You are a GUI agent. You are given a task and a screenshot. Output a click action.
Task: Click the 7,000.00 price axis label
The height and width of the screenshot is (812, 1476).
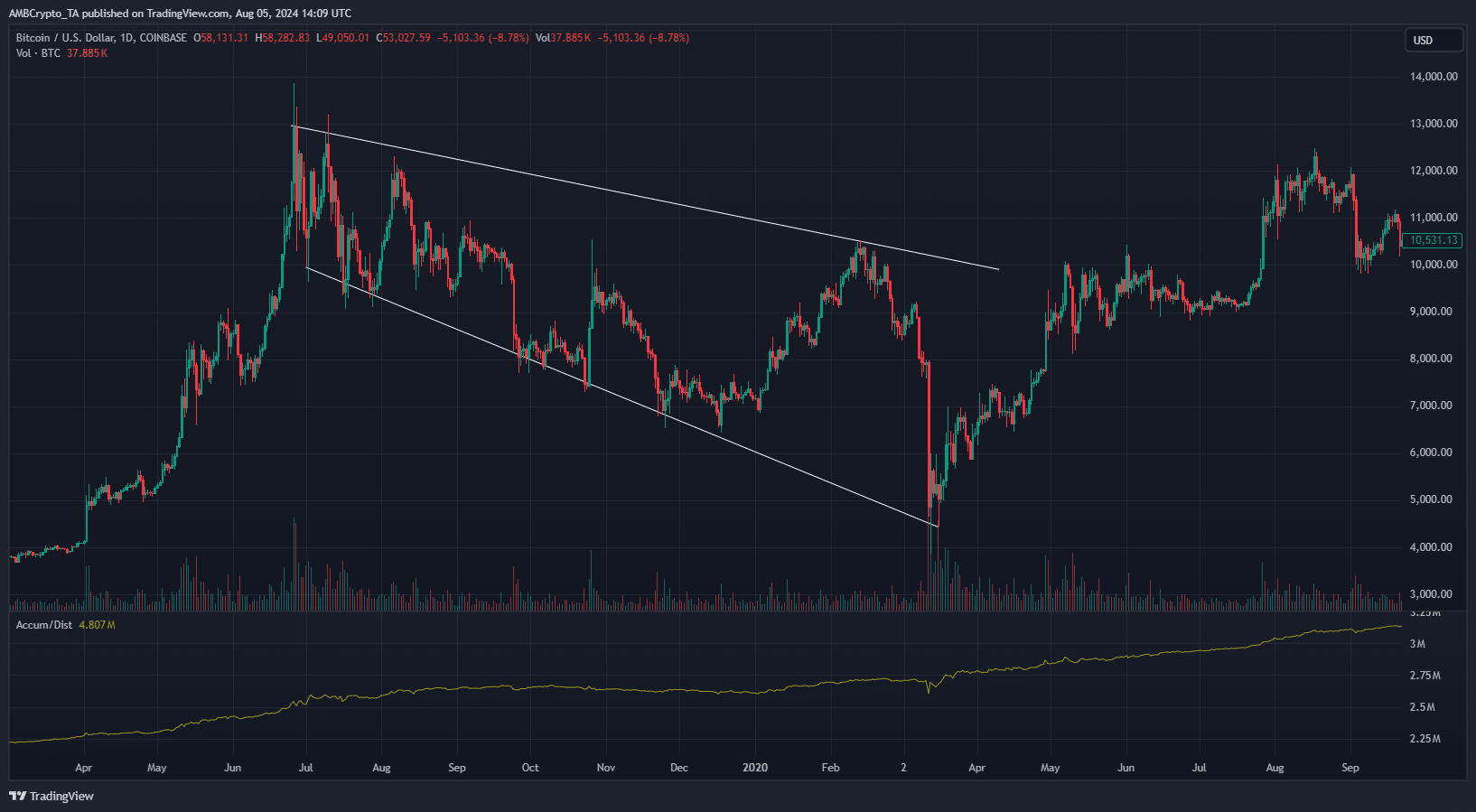click(1431, 406)
